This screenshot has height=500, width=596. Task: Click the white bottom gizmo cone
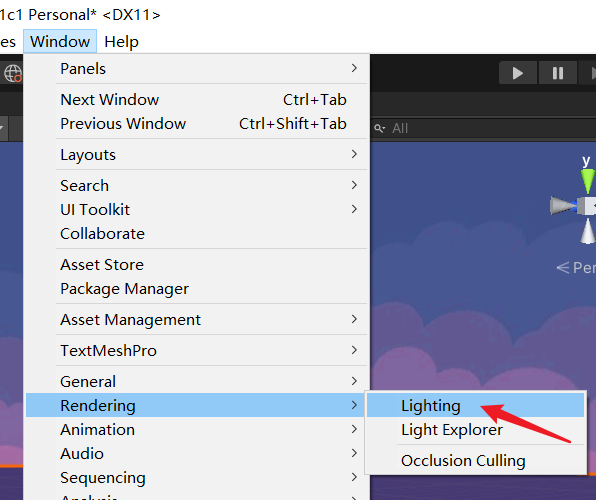(588, 231)
